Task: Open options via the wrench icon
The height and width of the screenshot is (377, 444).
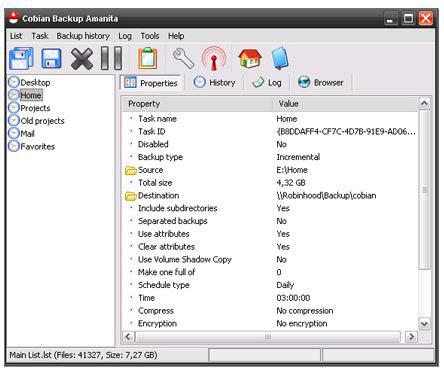Action: point(183,58)
